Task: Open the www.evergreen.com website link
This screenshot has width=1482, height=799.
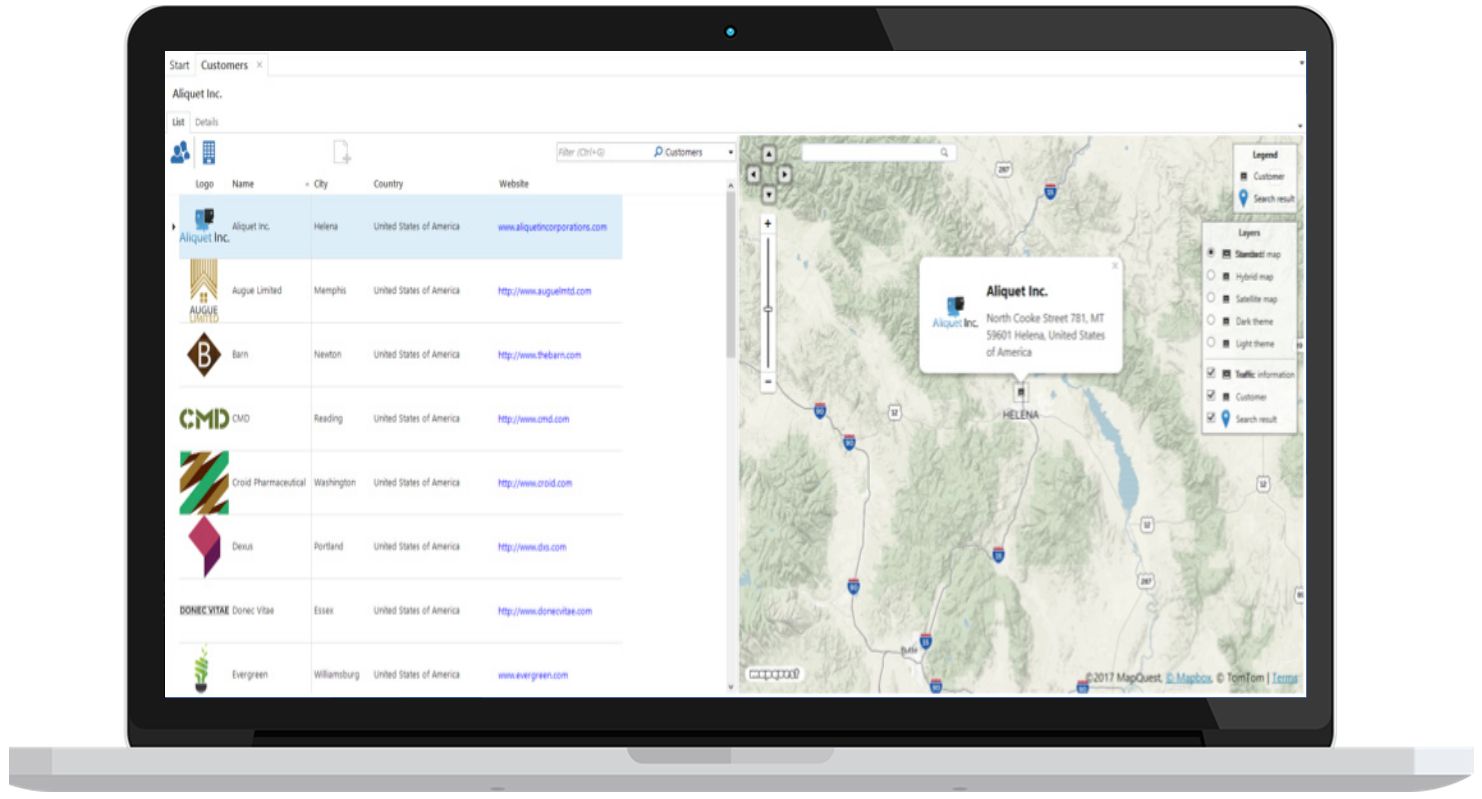Action: click(533, 675)
